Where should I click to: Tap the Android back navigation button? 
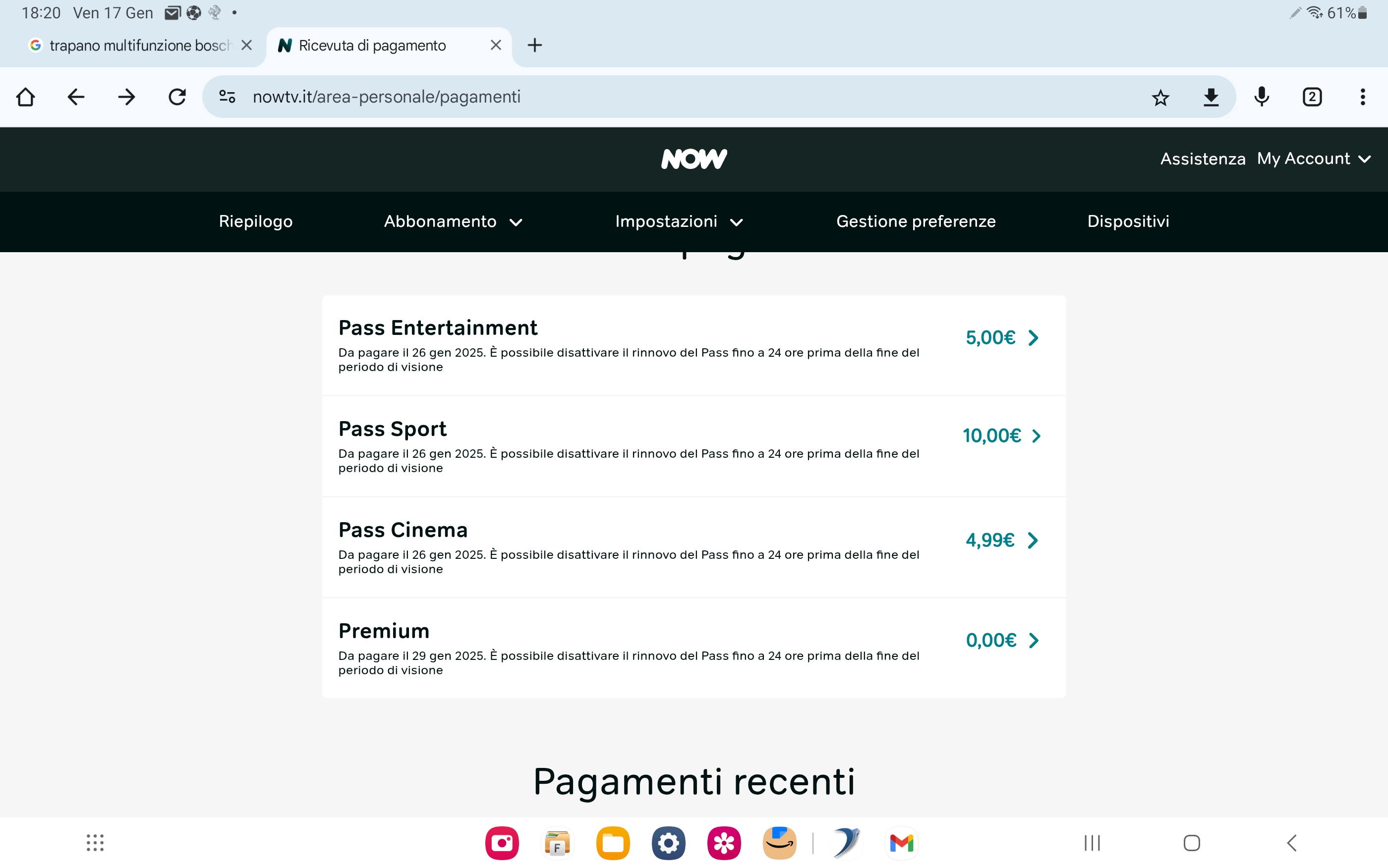point(1291,843)
